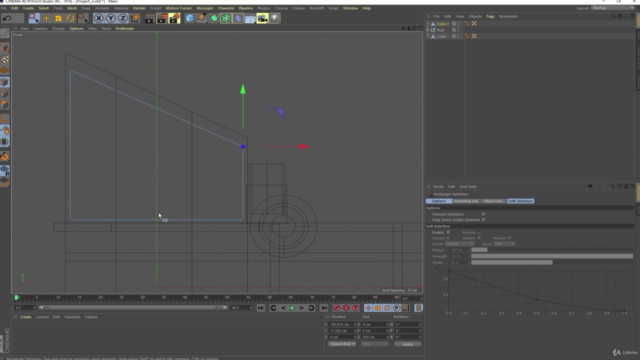
Task: Click Make Editable icon in left palette
Action: [x=4, y=34]
